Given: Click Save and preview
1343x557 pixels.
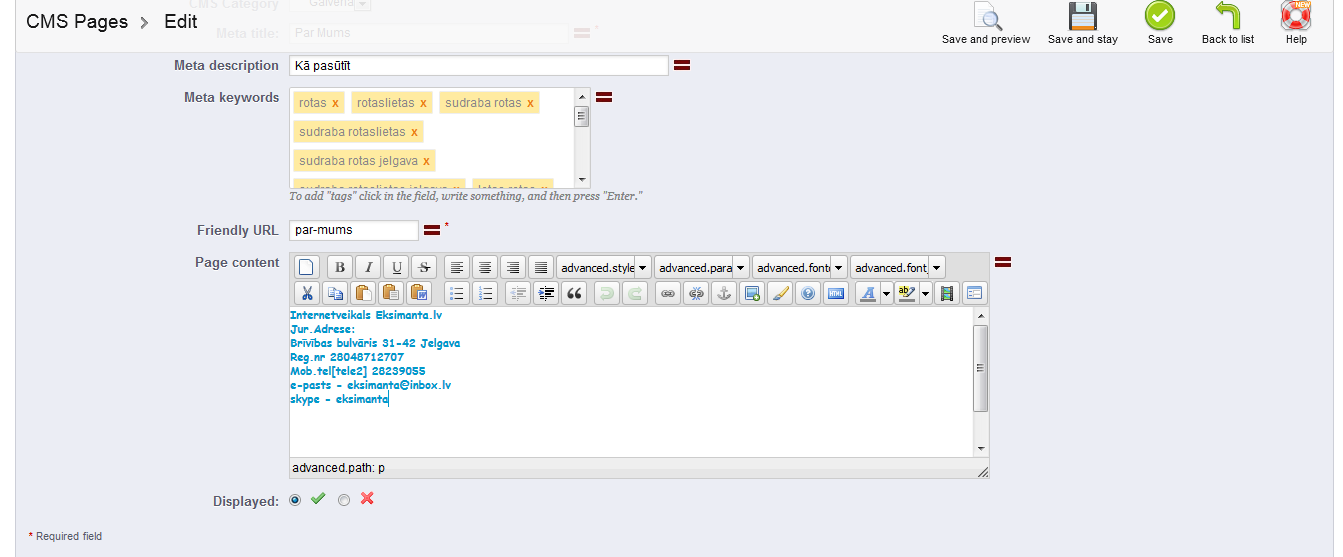Looking at the screenshot, I should click(986, 24).
